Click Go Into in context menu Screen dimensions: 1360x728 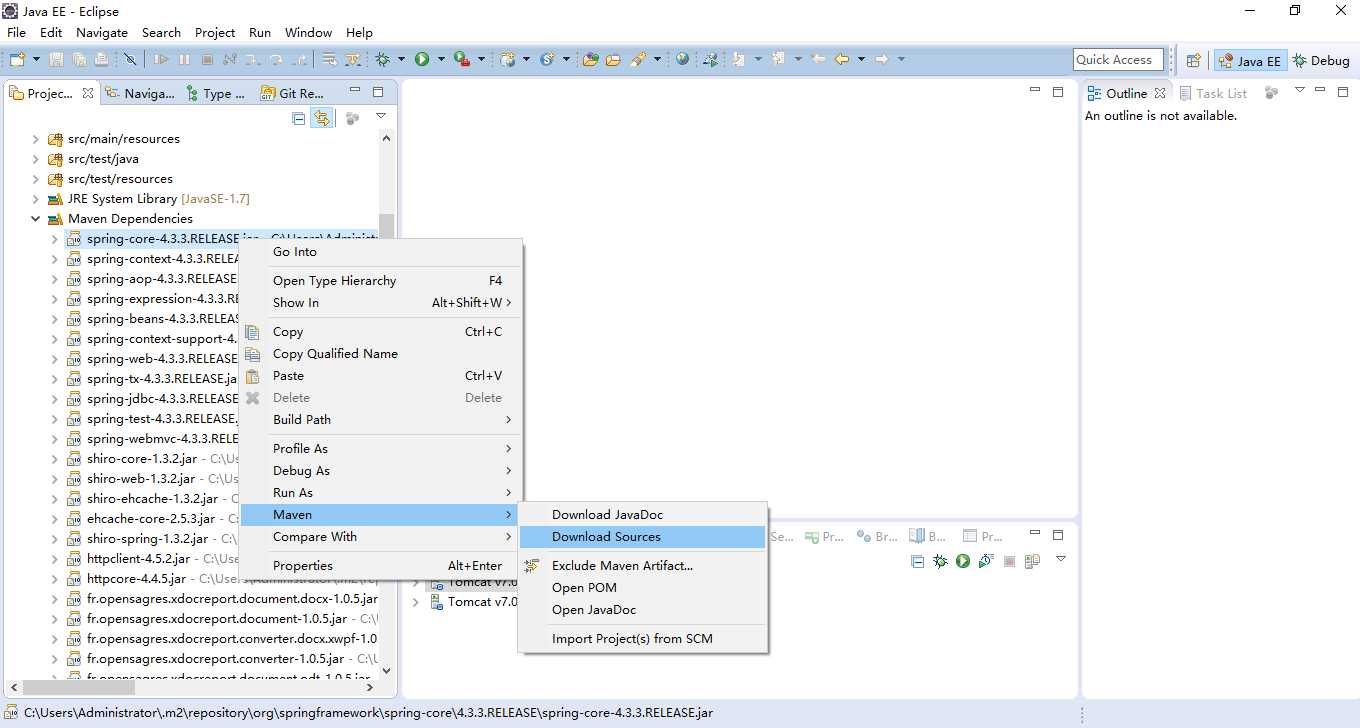tap(380, 252)
